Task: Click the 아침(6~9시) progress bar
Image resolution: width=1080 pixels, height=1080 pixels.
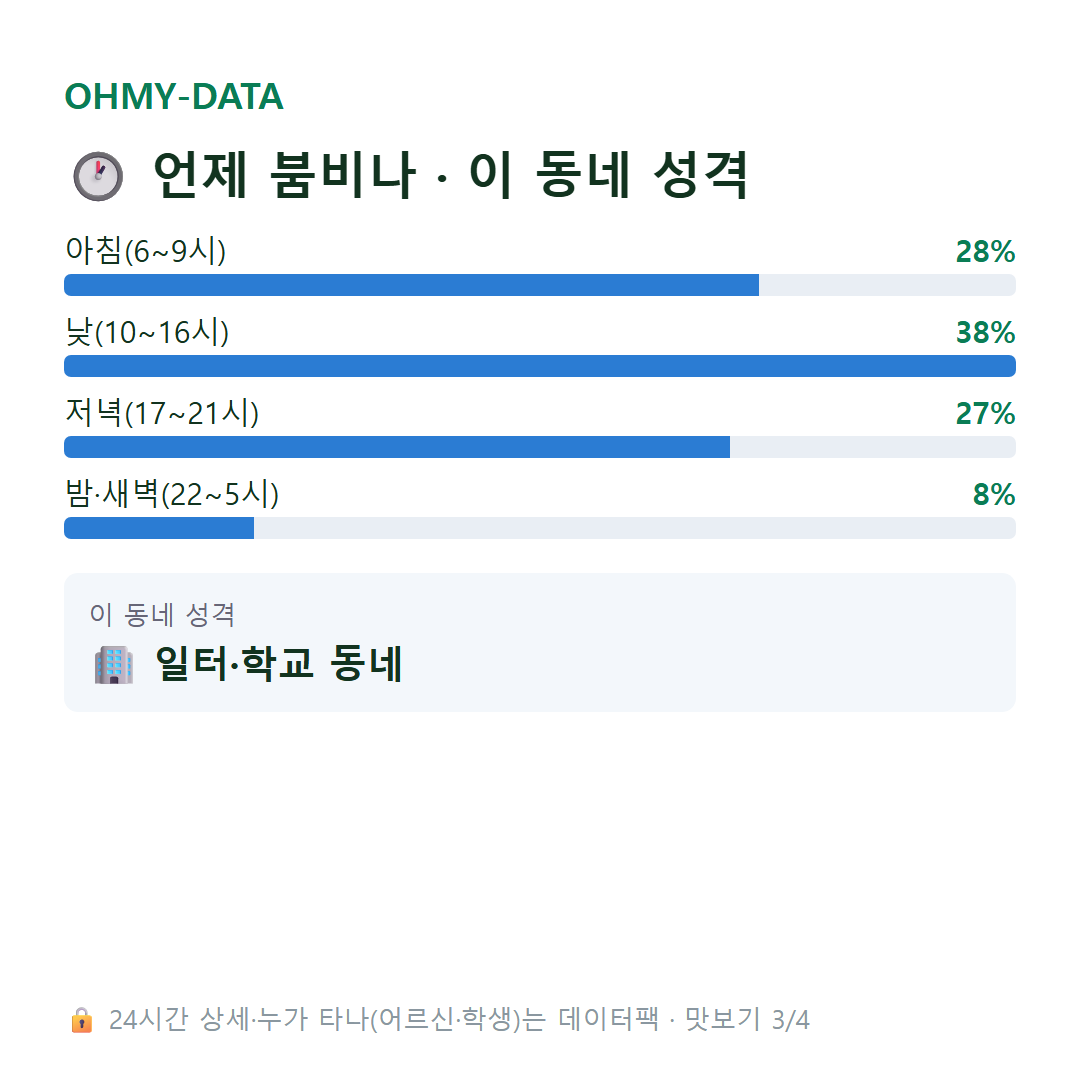Action: 539,285
